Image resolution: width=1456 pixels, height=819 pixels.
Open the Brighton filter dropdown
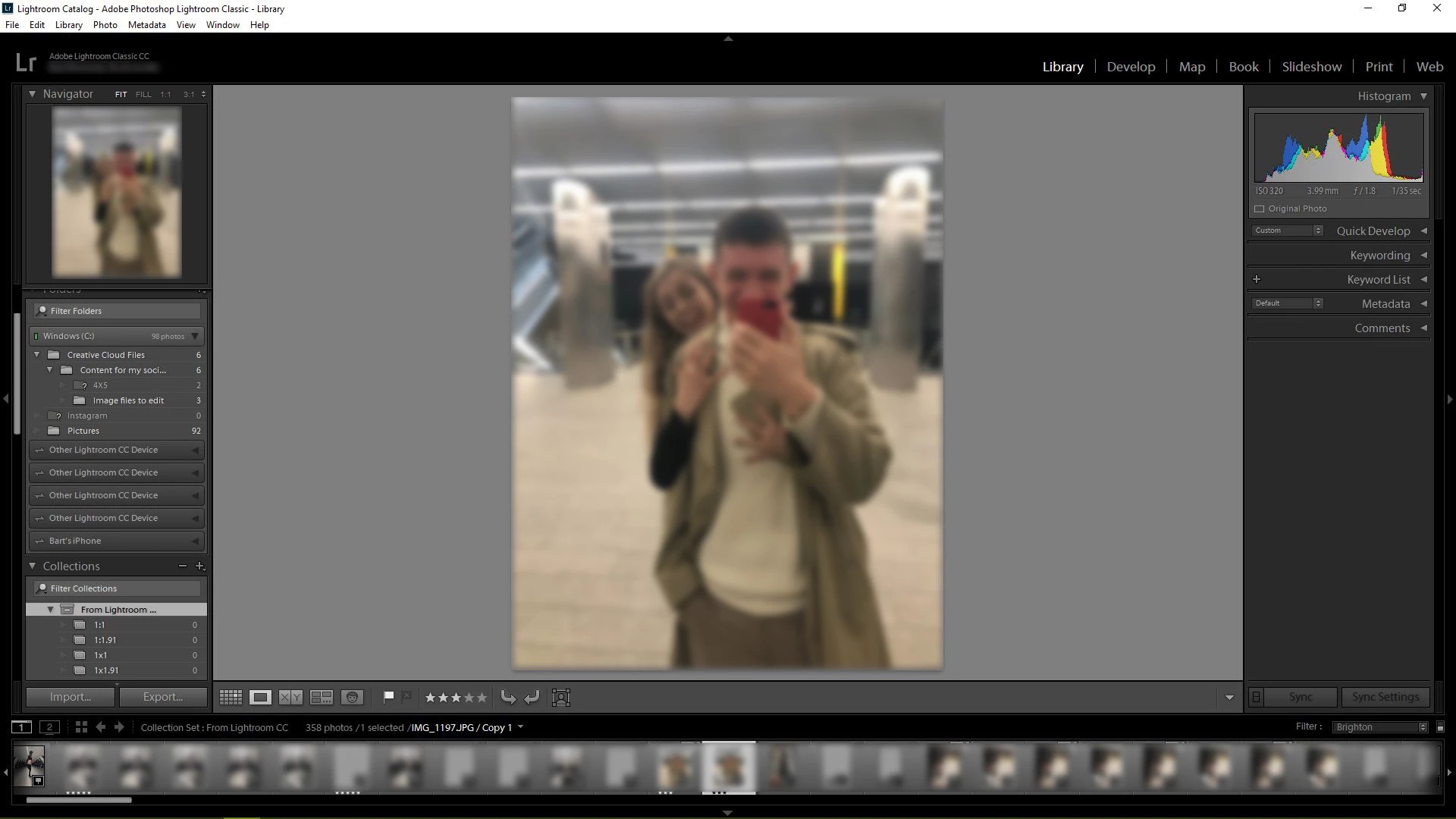[1380, 727]
